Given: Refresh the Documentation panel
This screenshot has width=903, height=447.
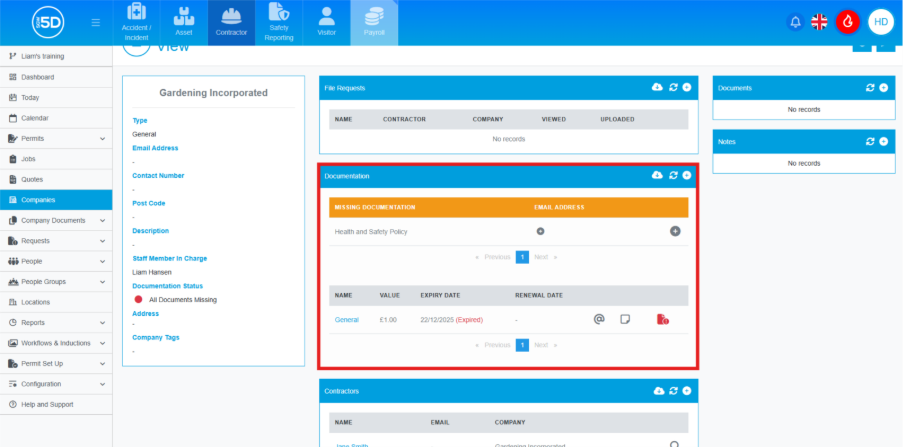Looking at the screenshot, I should click(x=673, y=175).
